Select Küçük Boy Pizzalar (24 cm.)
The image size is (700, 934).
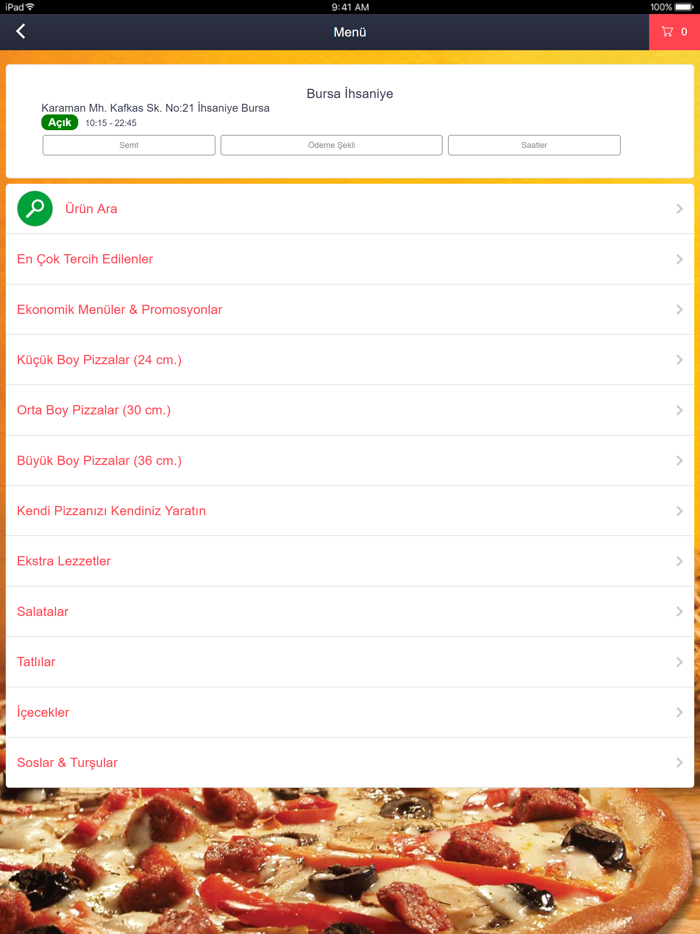pos(350,360)
